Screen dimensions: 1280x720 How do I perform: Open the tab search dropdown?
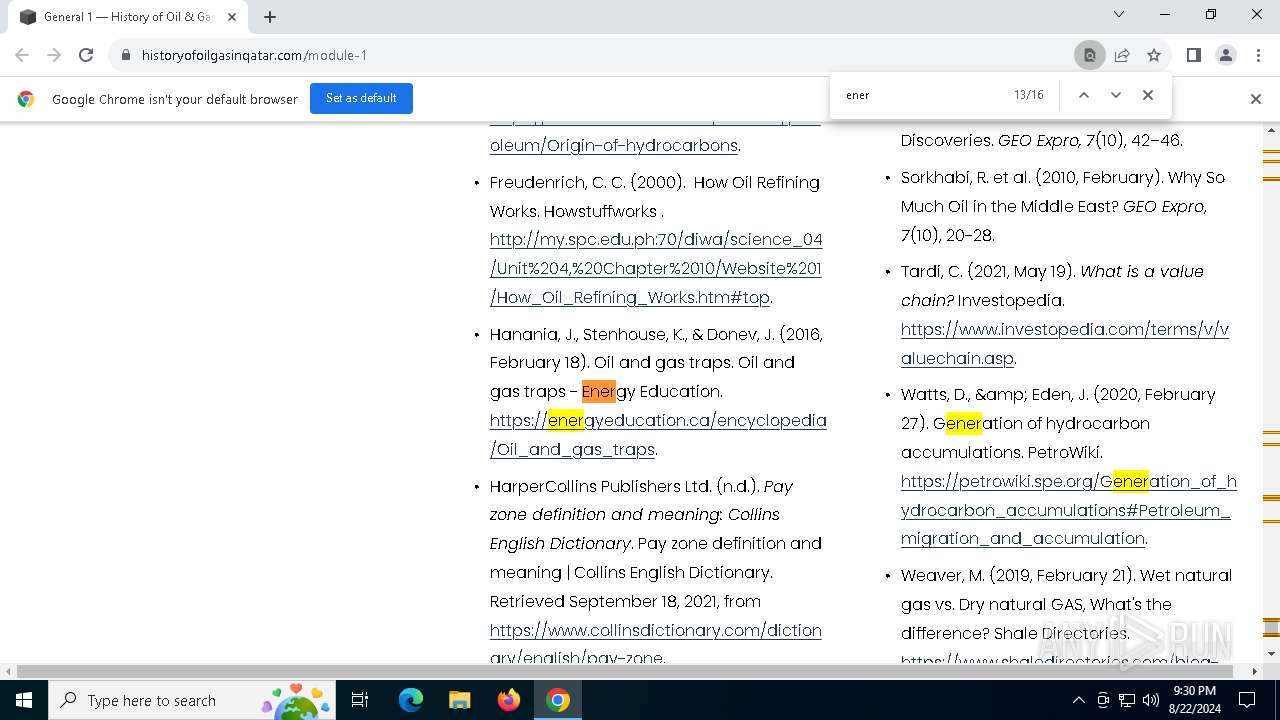pyautogui.click(x=1119, y=14)
